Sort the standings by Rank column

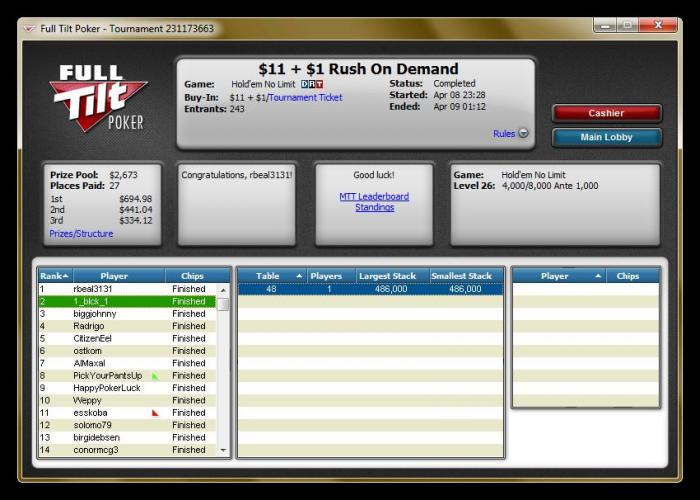(x=55, y=276)
